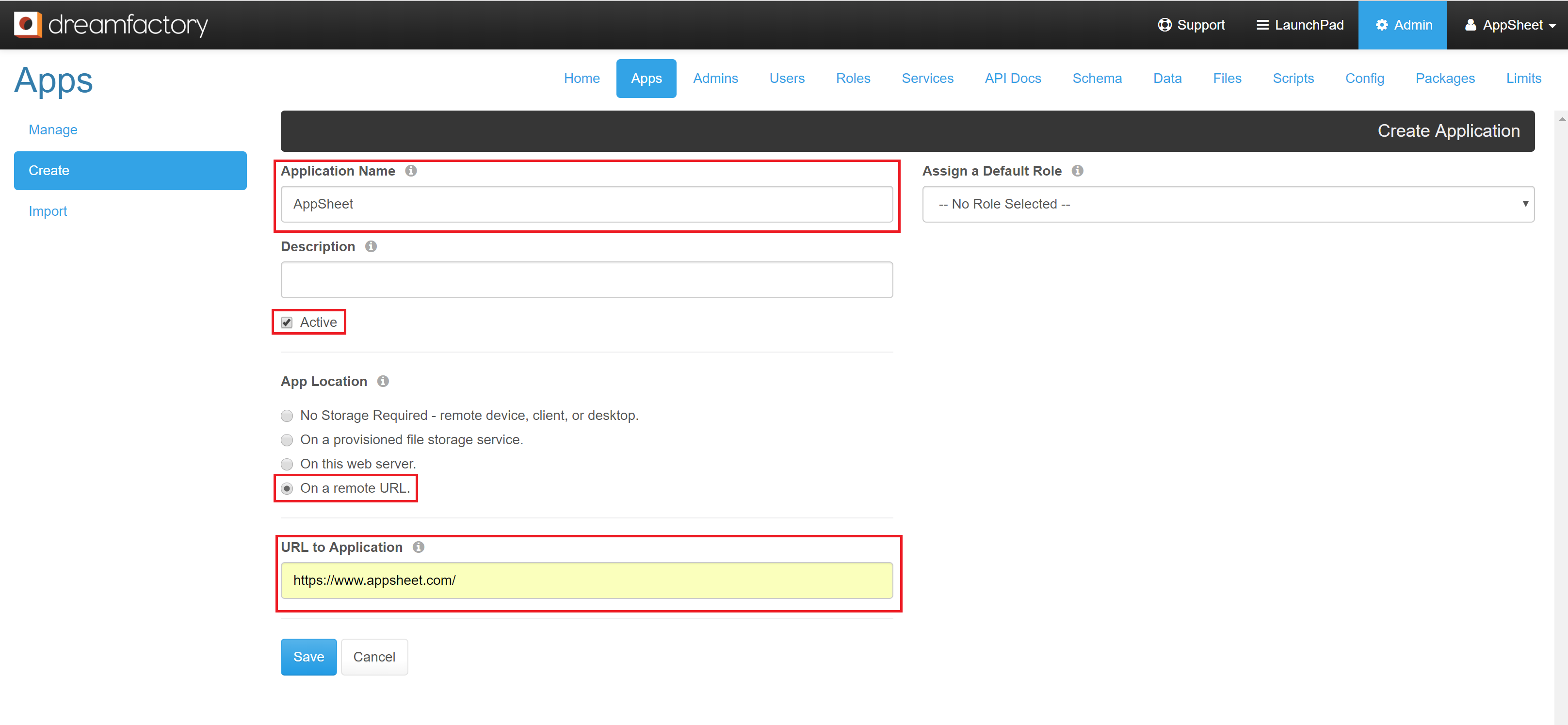
Task: Toggle the Active checkbox
Action: [x=288, y=322]
